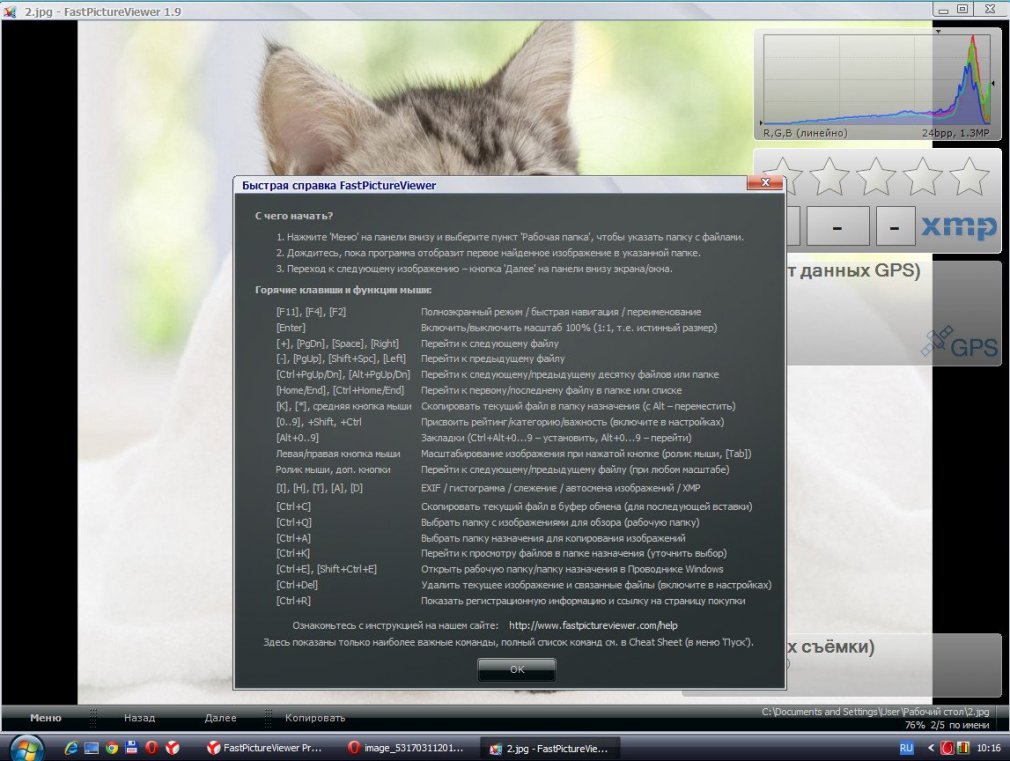This screenshot has width=1010, height=761.
Task: Click the dash button next to xmp logo
Action: 895,226
